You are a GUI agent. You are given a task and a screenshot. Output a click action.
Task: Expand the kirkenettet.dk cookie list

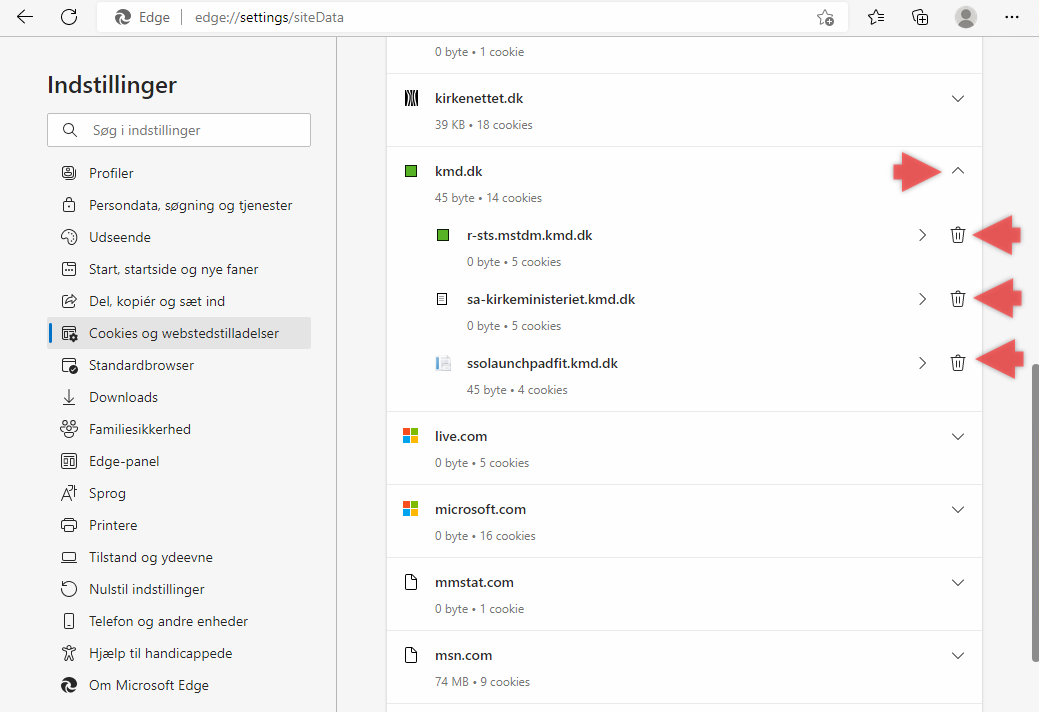957,99
